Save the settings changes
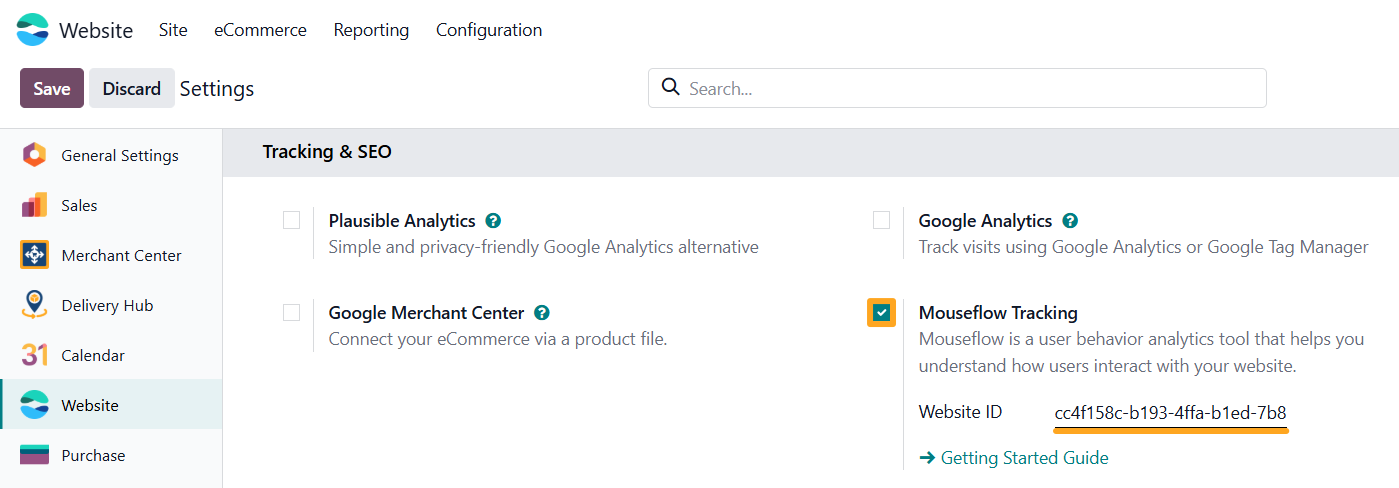 52,88
